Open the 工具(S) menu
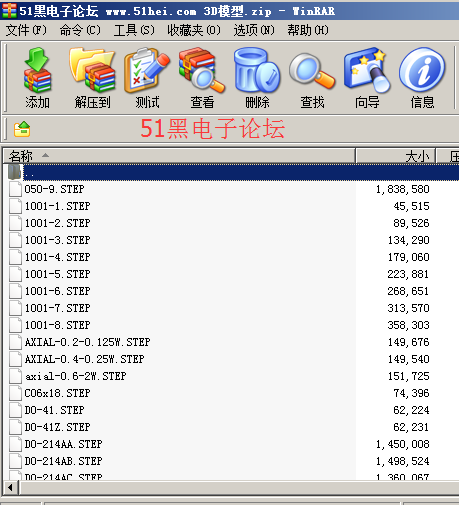The height and width of the screenshot is (505, 459). 134,30
